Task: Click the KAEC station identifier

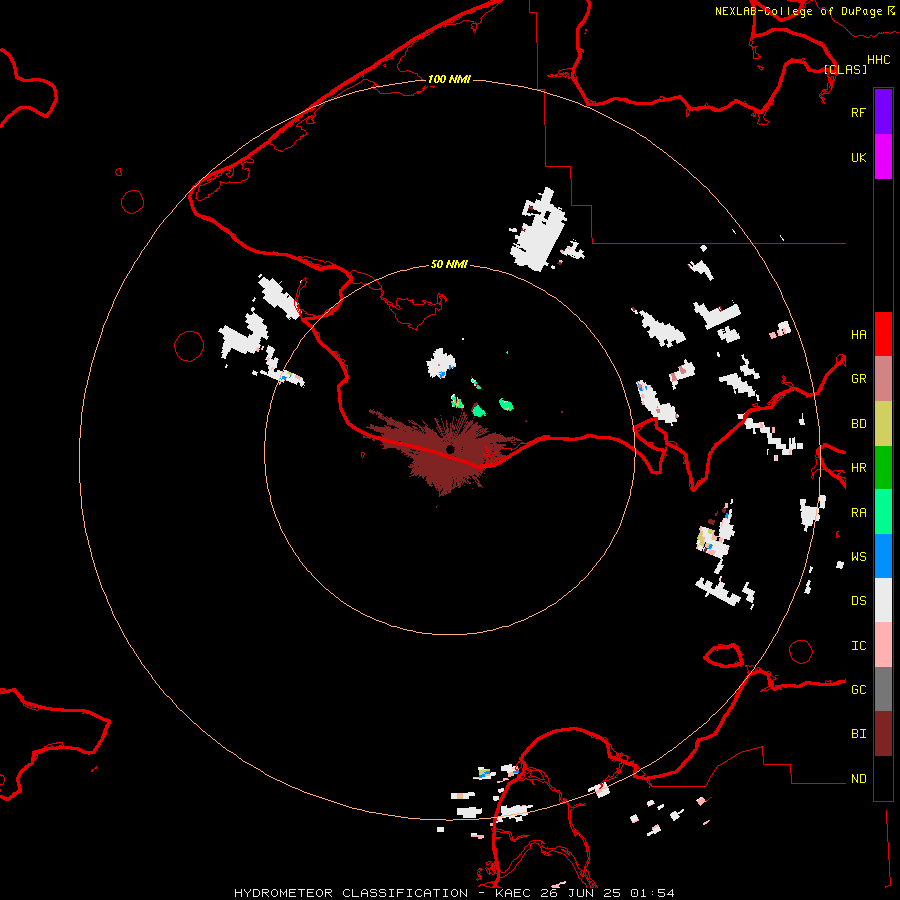Action: (x=514, y=893)
